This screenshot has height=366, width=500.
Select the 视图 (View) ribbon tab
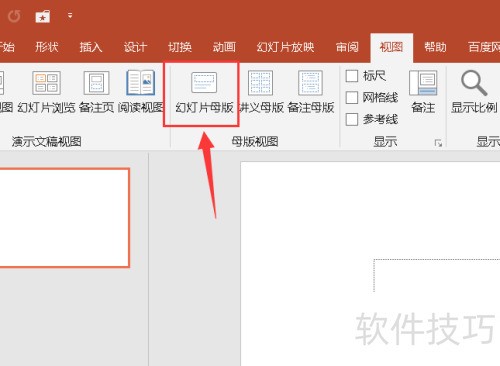[x=391, y=48]
